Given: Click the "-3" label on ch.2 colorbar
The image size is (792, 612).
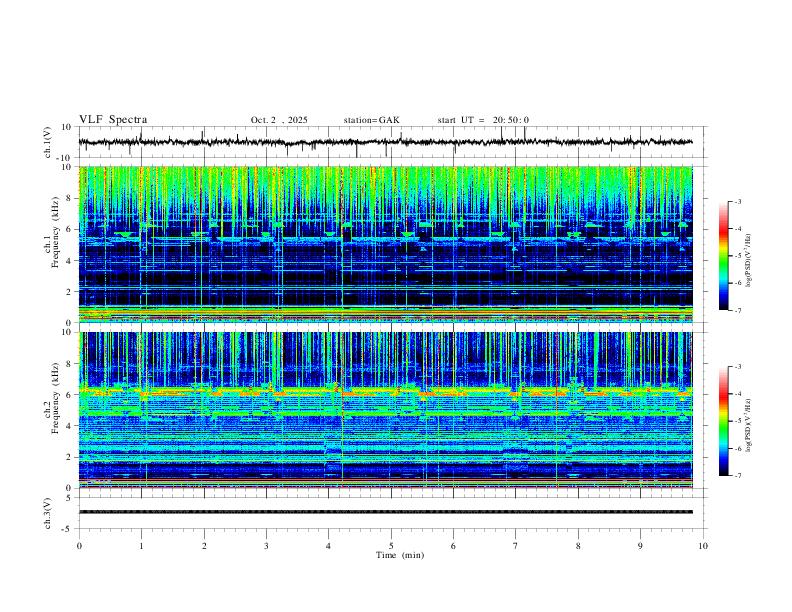Looking at the screenshot, I should click(737, 367).
